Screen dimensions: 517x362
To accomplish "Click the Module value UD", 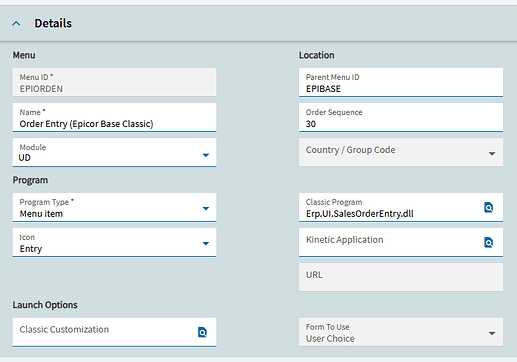I will (x=25, y=158).
